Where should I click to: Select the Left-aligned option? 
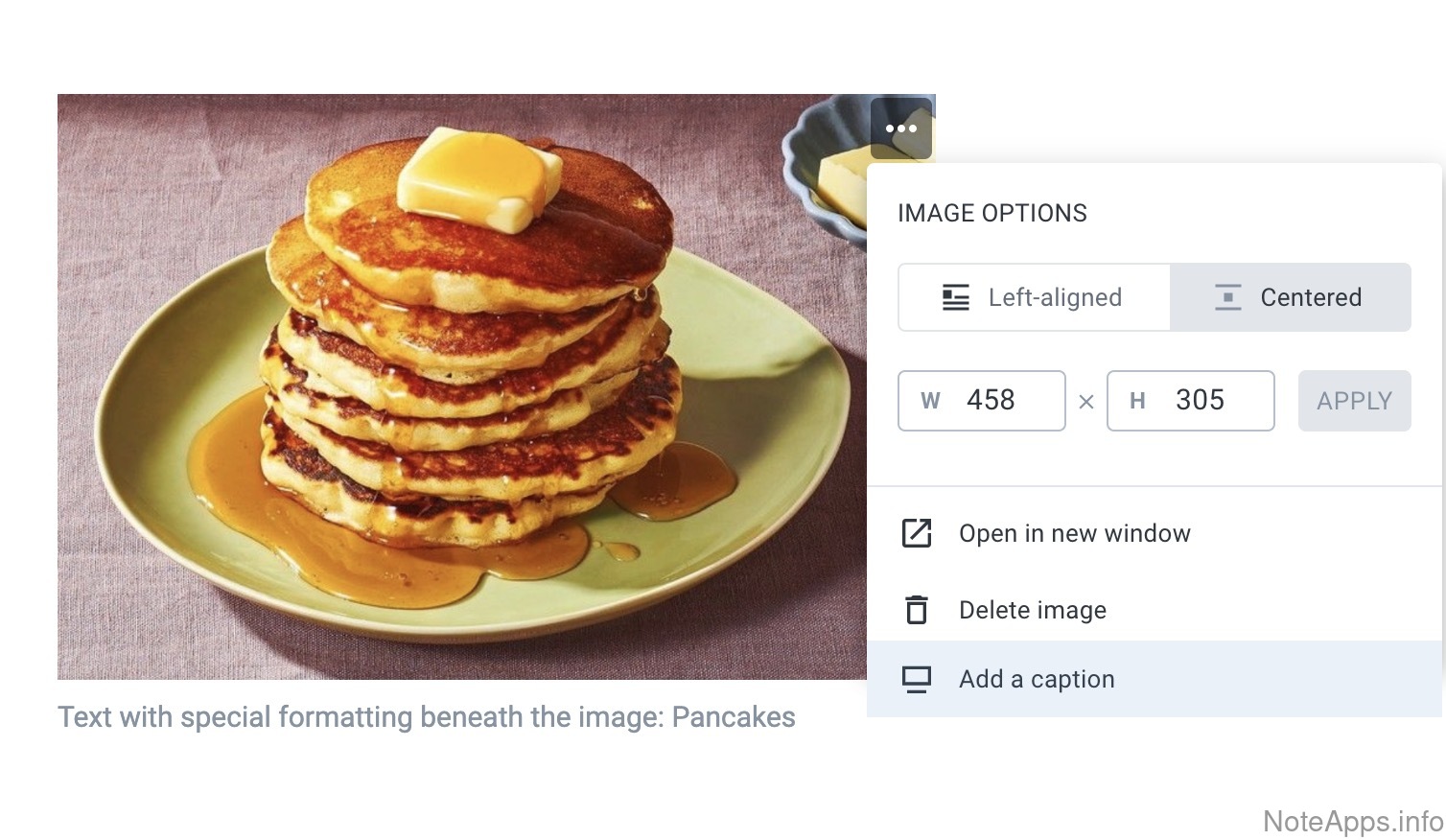pyautogui.click(x=1034, y=297)
